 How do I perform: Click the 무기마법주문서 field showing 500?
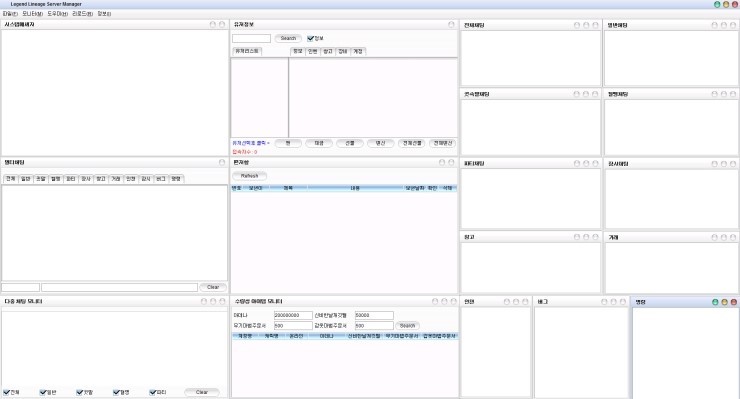click(293, 326)
